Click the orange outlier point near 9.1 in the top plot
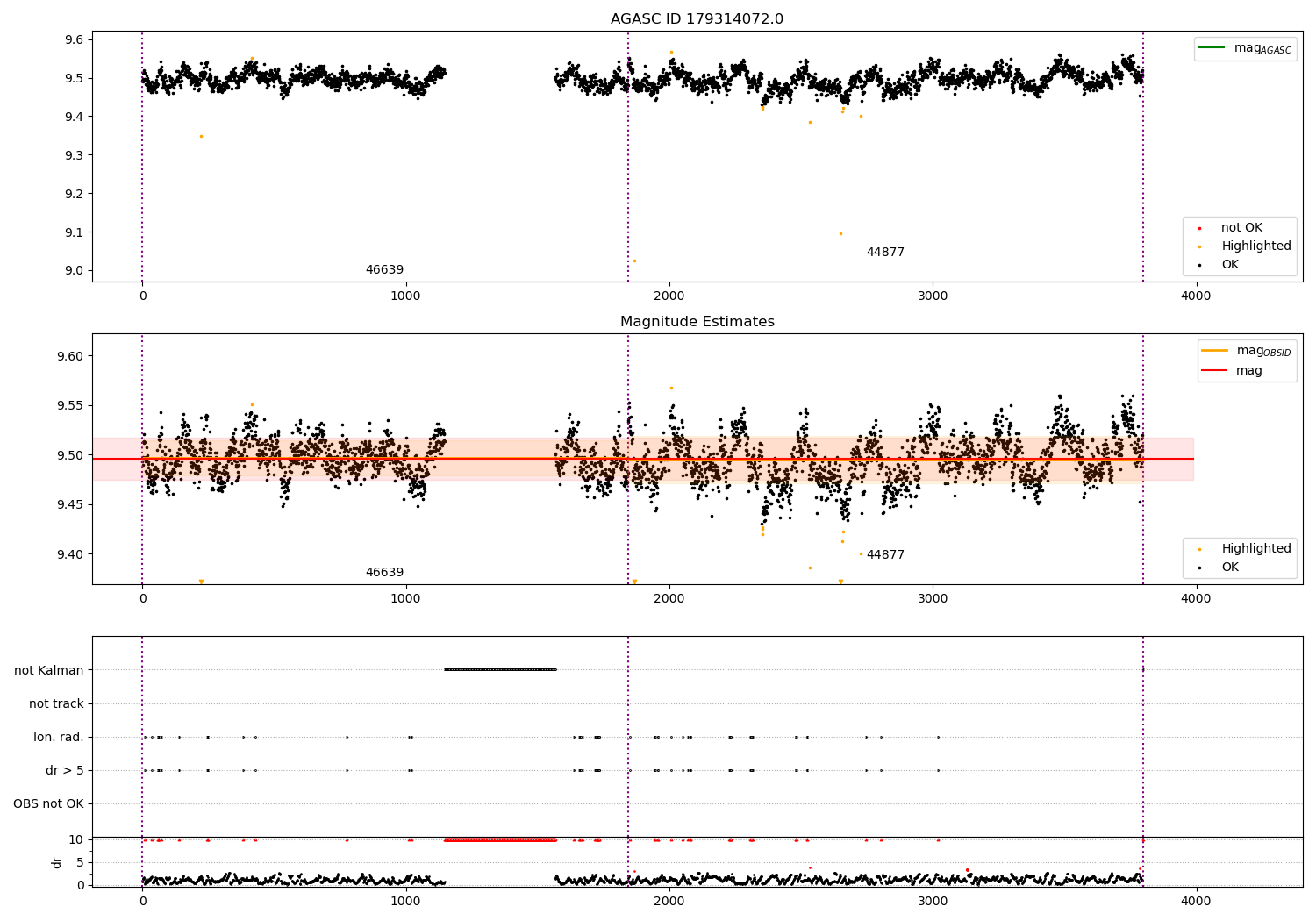The width and height of the screenshot is (1316, 921). point(840,233)
